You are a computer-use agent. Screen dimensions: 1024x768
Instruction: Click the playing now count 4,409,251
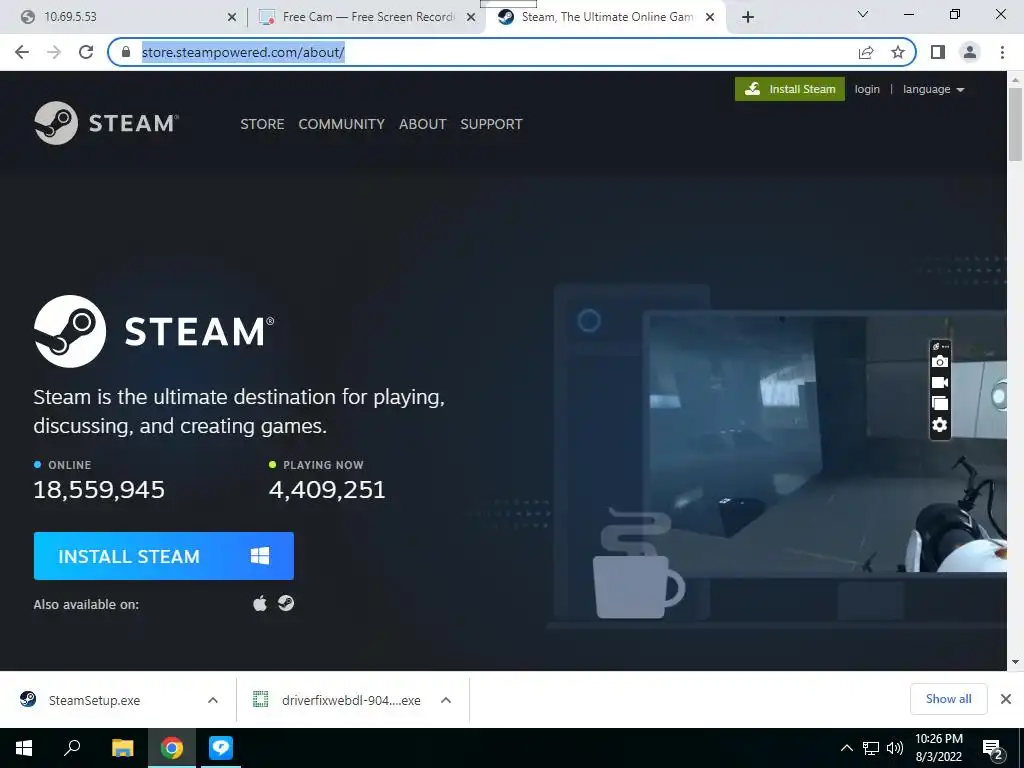(x=327, y=489)
